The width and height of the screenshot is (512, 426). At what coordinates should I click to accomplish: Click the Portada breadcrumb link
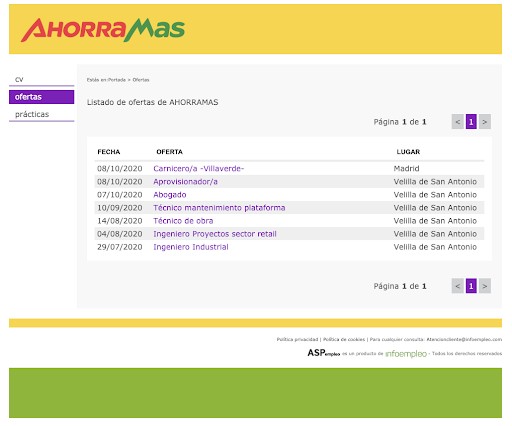(x=117, y=80)
